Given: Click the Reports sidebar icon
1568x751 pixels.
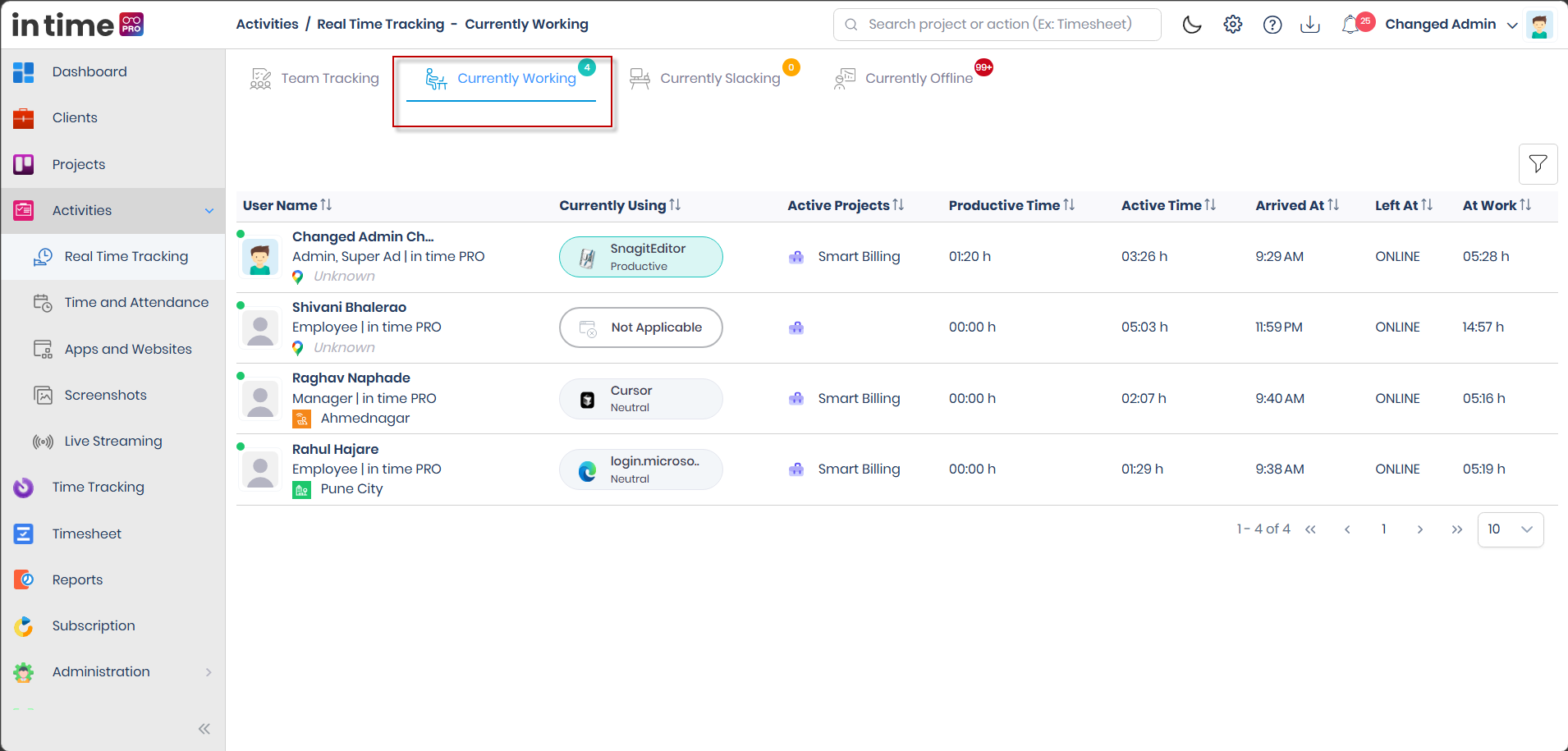Looking at the screenshot, I should pyautogui.click(x=24, y=579).
